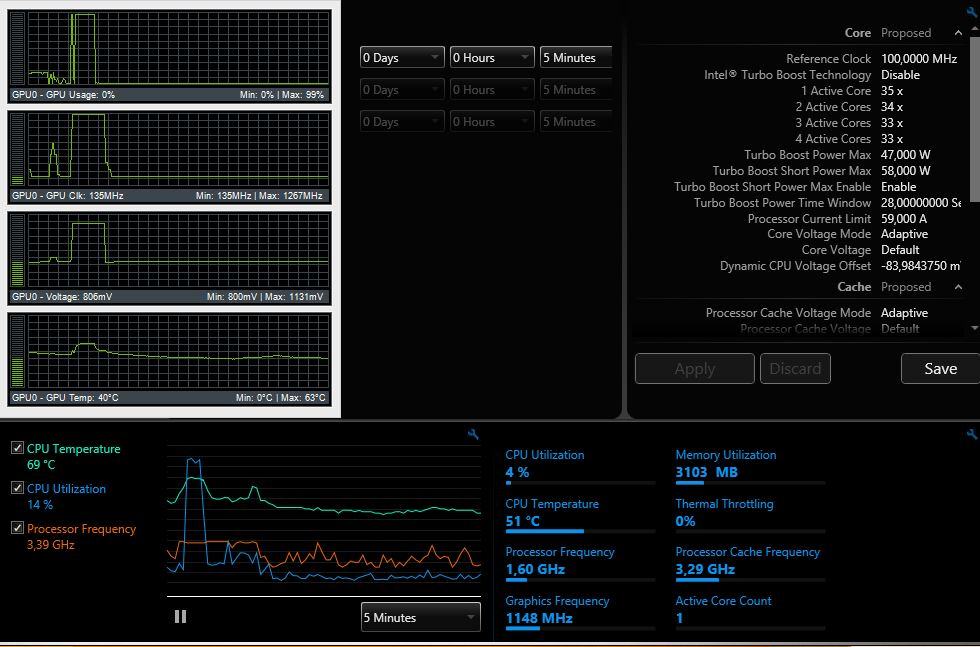Click CPU Utilization 4 % readout
This screenshot has height=647, width=980.
click(518, 473)
